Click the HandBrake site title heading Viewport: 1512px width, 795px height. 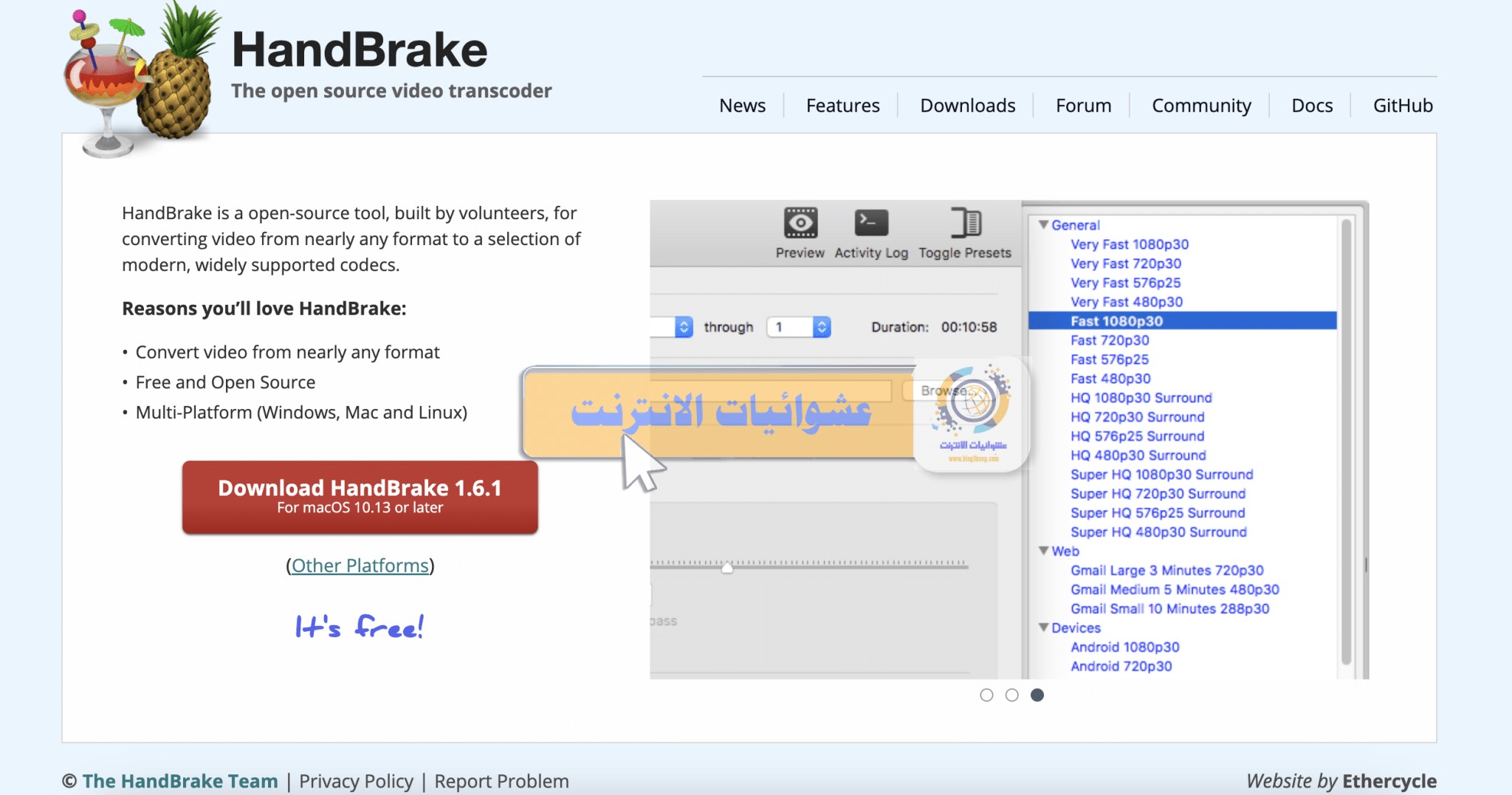(360, 50)
